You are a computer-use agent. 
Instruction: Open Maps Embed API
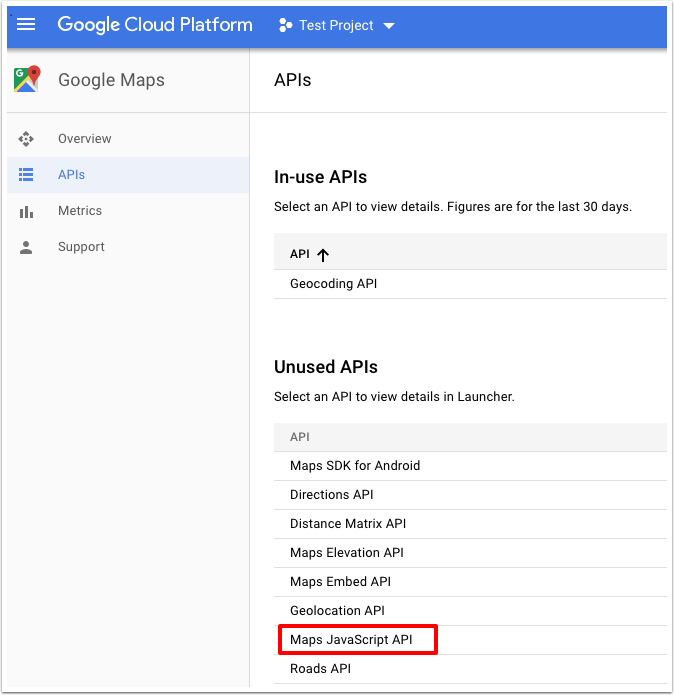click(x=470, y=582)
